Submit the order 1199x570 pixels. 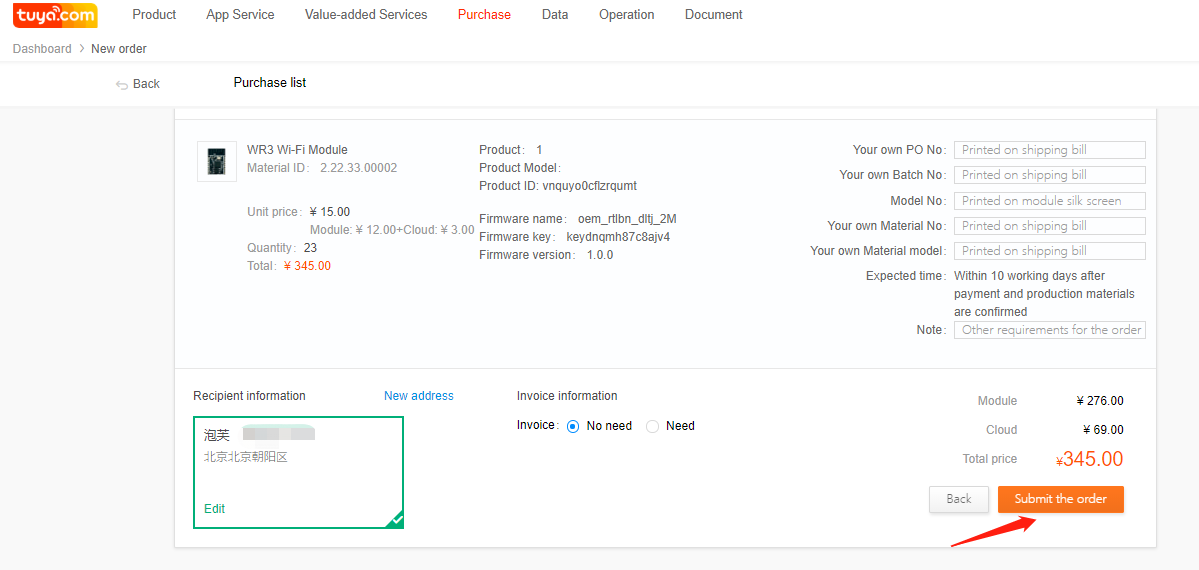pos(1060,499)
